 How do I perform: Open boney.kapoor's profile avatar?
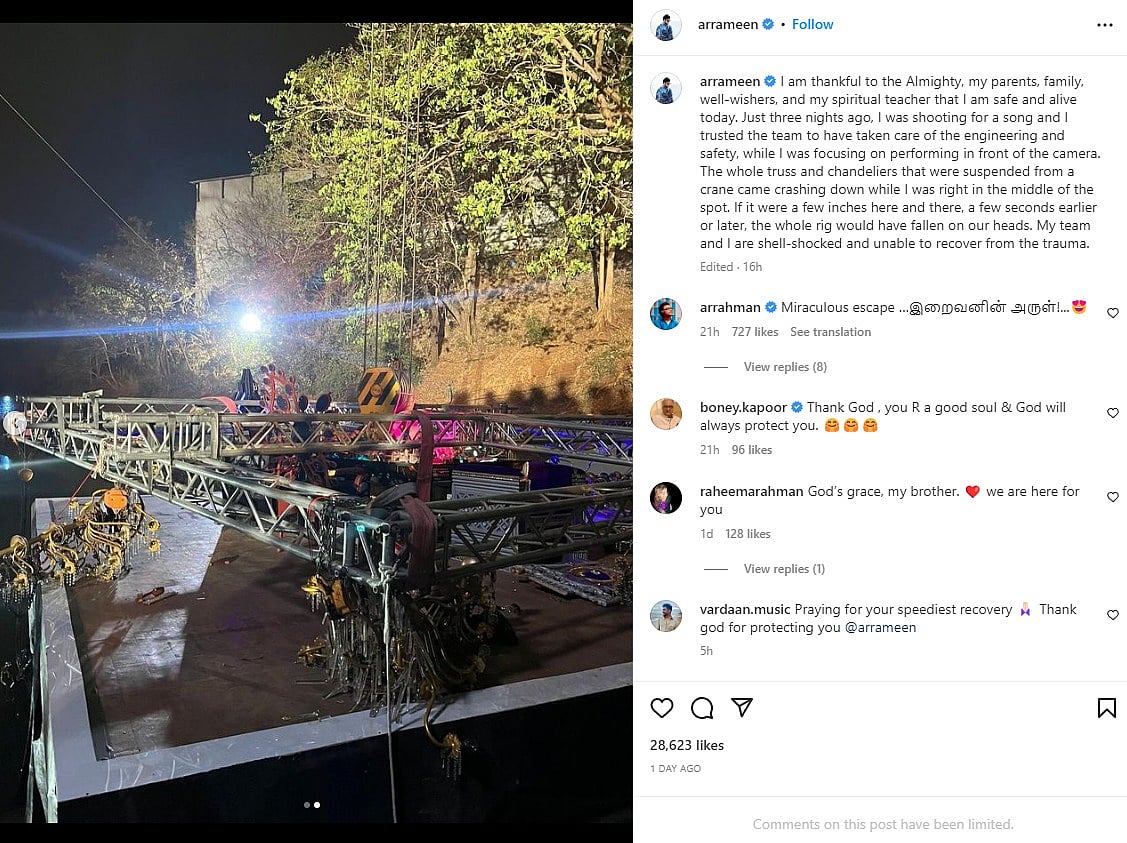(666, 414)
